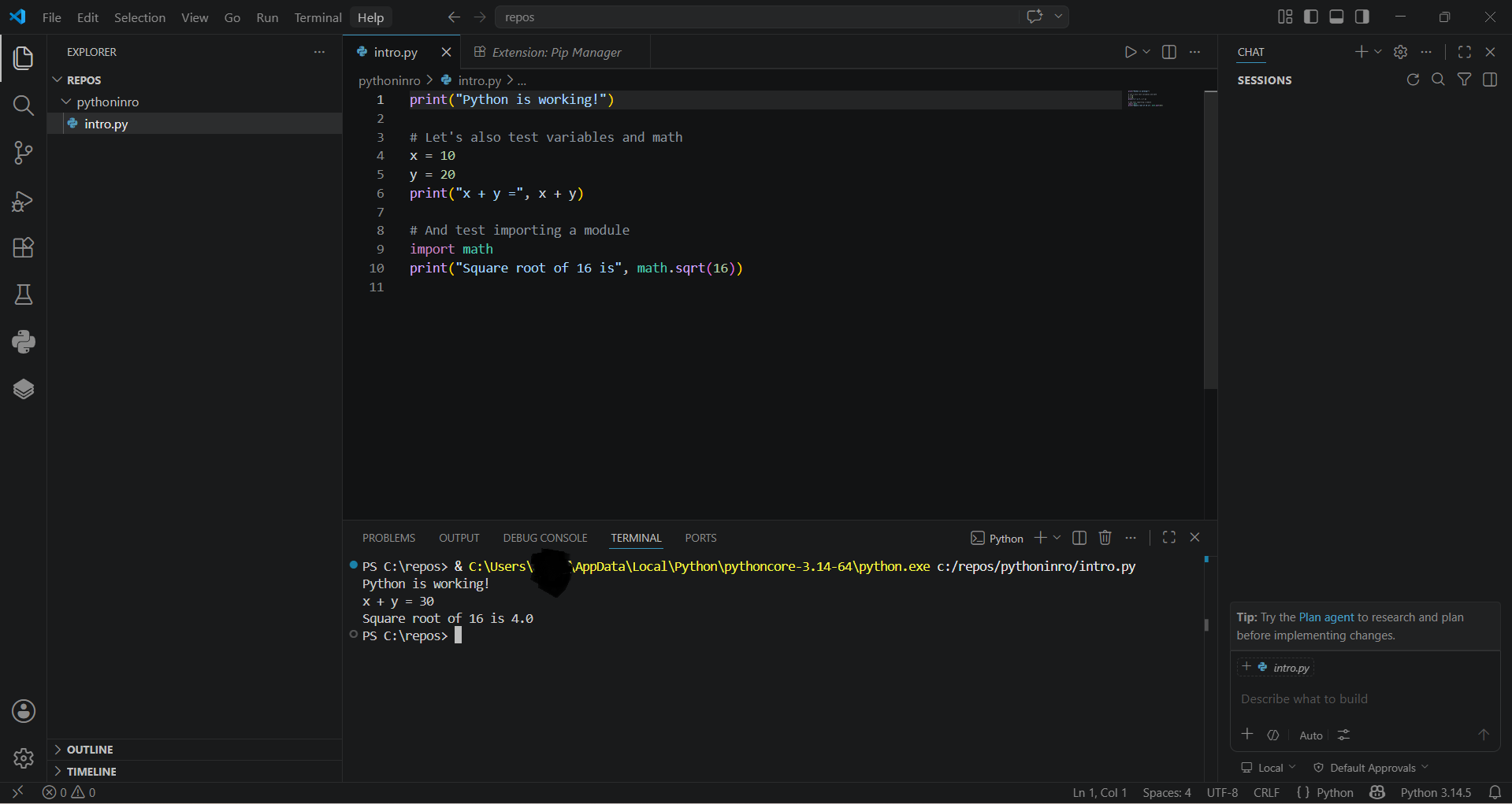1512x804 pixels.
Task: Maximize the terminal panel size
Action: (x=1169, y=537)
